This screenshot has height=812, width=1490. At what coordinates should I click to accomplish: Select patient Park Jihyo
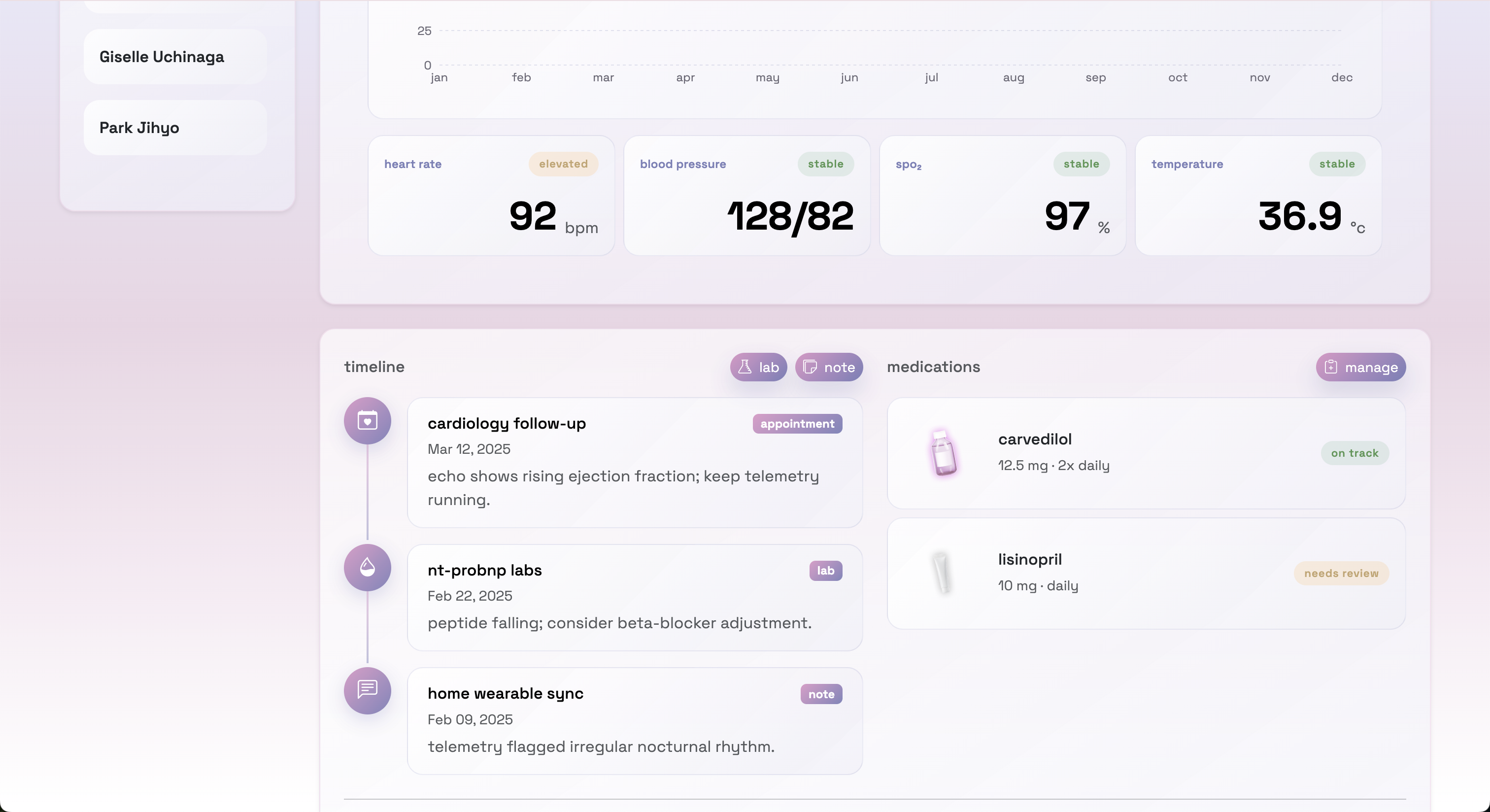175,127
